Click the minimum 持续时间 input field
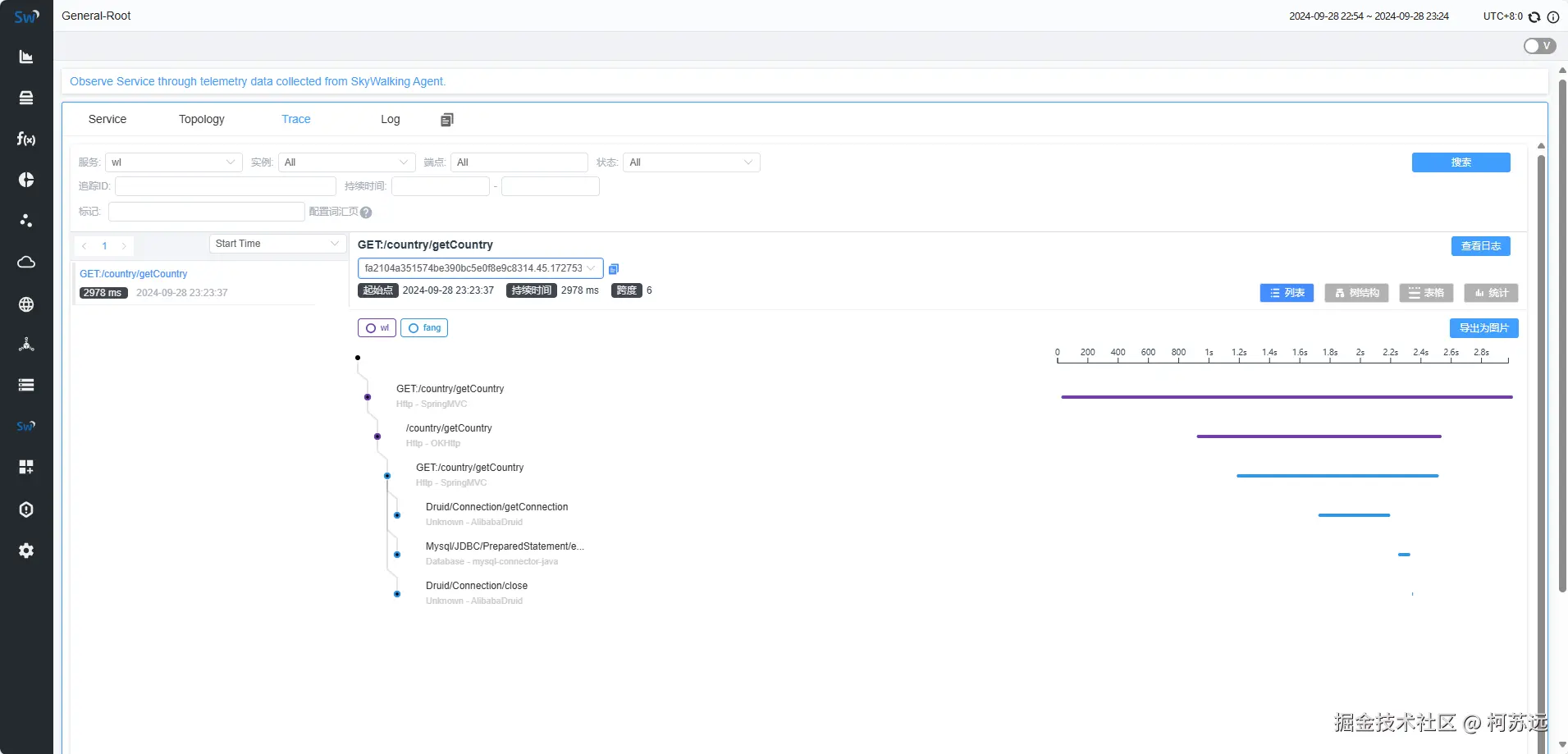This screenshot has width=1568, height=754. click(441, 186)
